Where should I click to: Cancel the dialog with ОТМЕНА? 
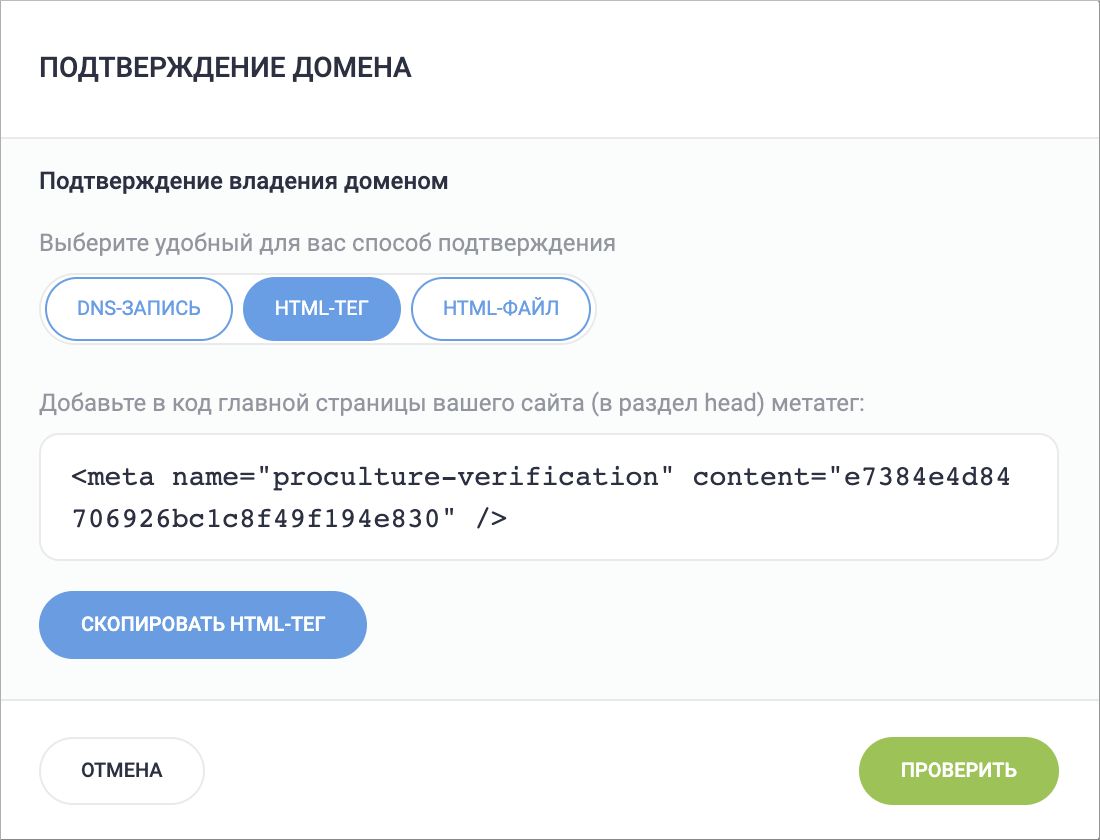(x=121, y=771)
